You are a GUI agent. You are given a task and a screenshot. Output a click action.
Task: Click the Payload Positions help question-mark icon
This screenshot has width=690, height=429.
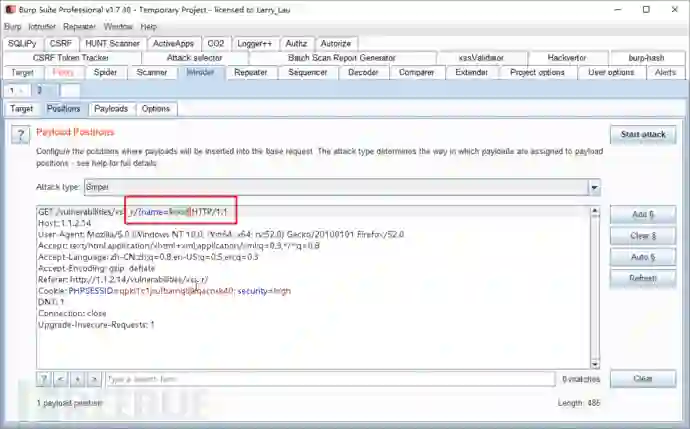21,135
